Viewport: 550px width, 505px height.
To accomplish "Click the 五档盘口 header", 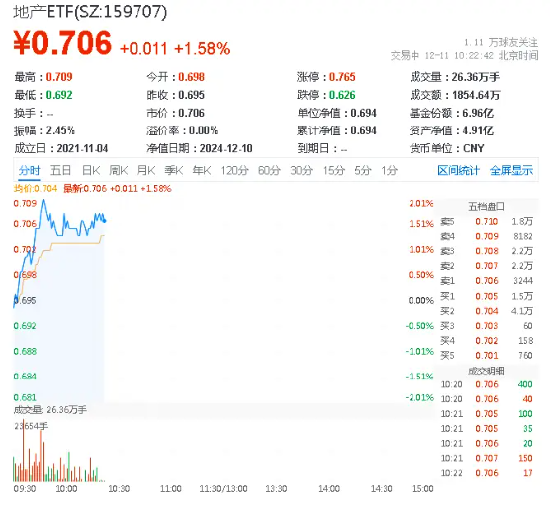I will coord(486,207).
